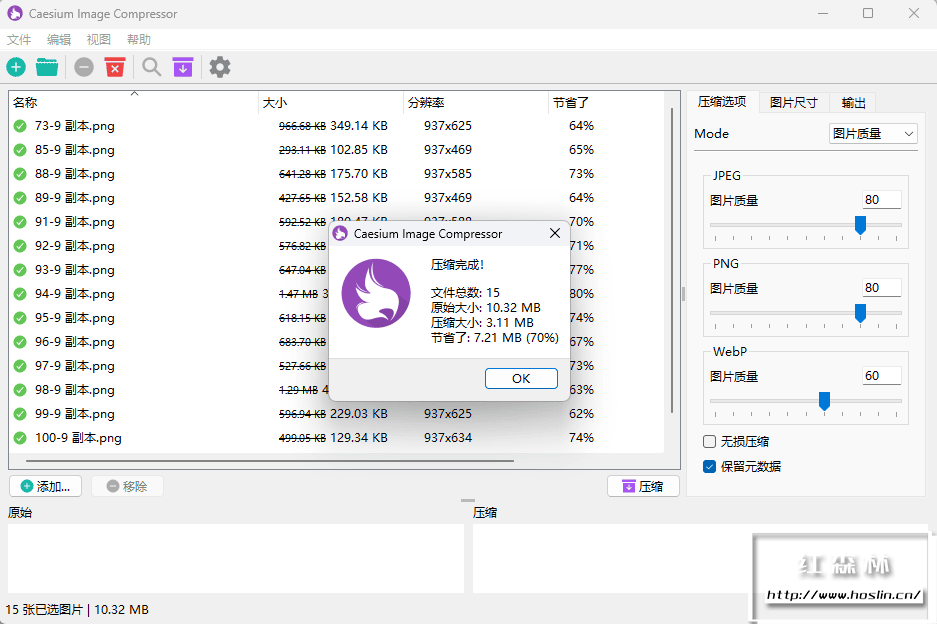The width and height of the screenshot is (937, 624).
Task: Click the 129.34 KB size cell
Action: click(x=359, y=438)
